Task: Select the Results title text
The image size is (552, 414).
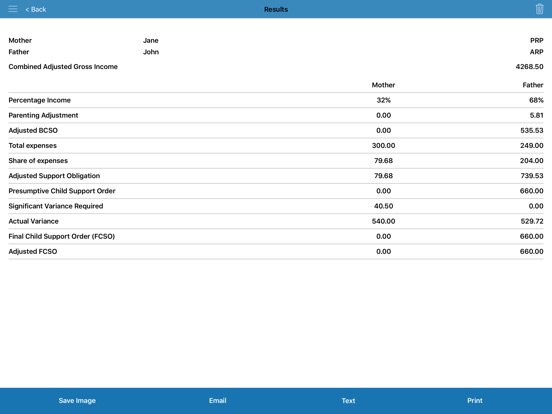Action: [x=276, y=10]
